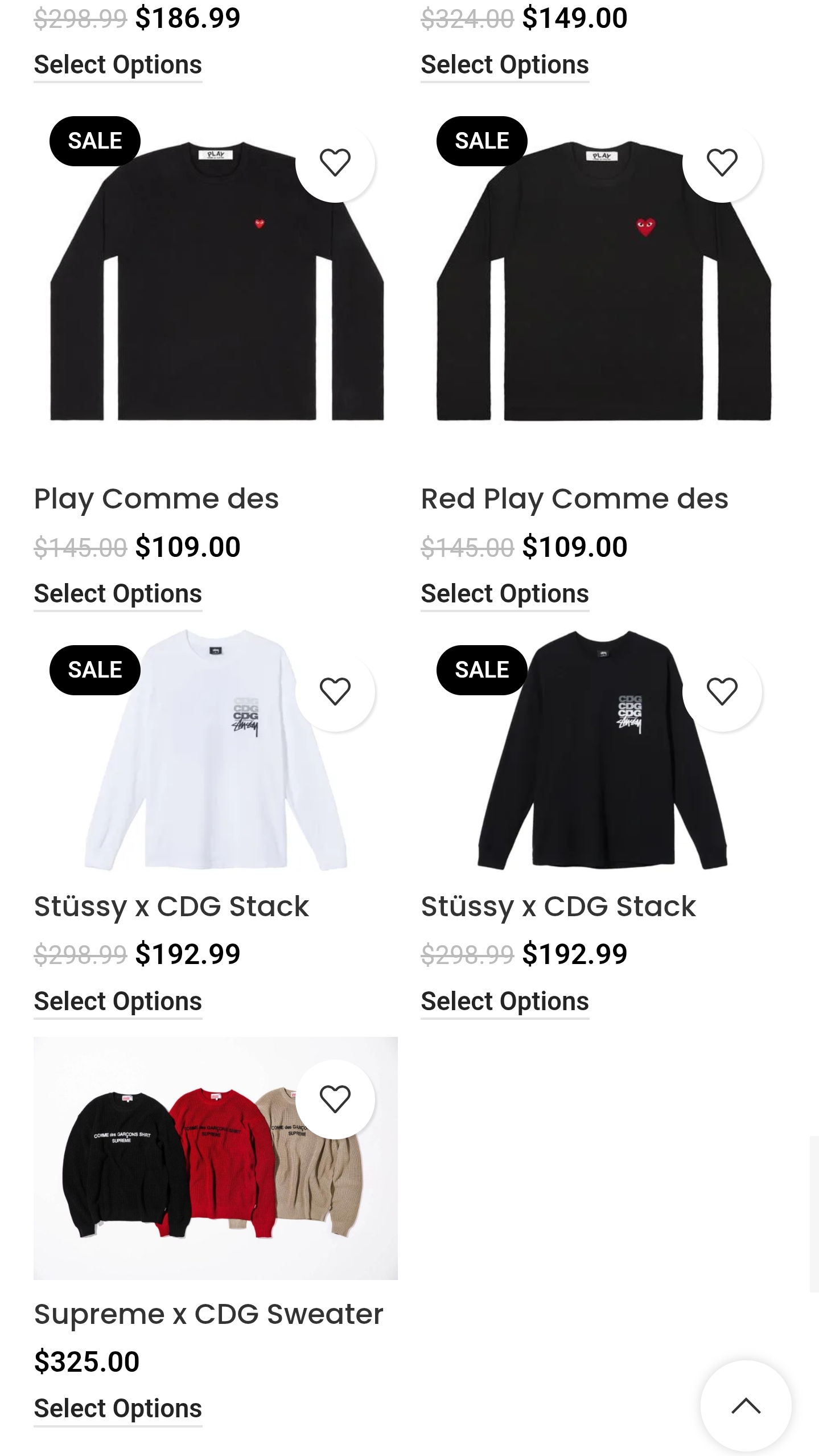The width and height of the screenshot is (819, 1456).
Task: Favorite the Play Comme des black shirt
Action: (335, 162)
